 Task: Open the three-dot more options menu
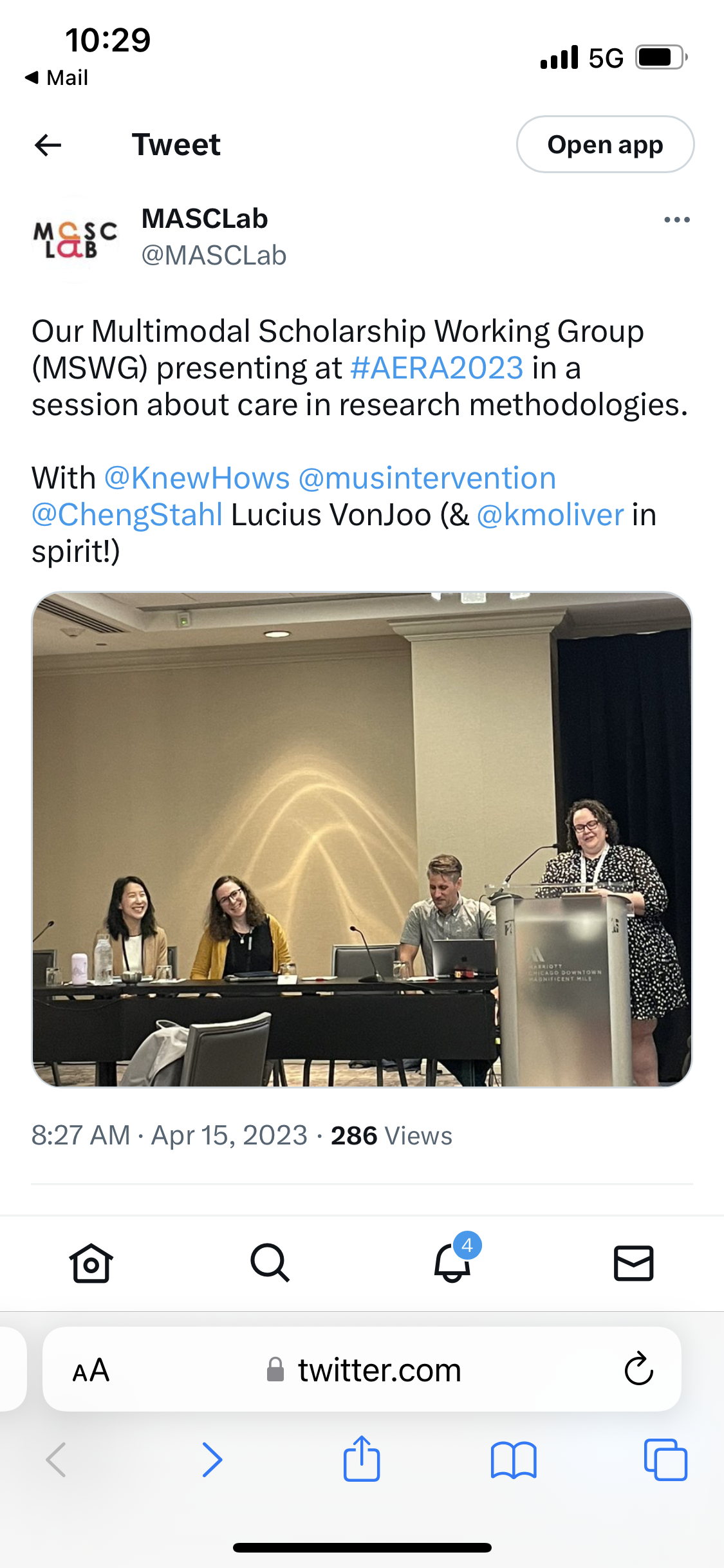(x=677, y=220)
